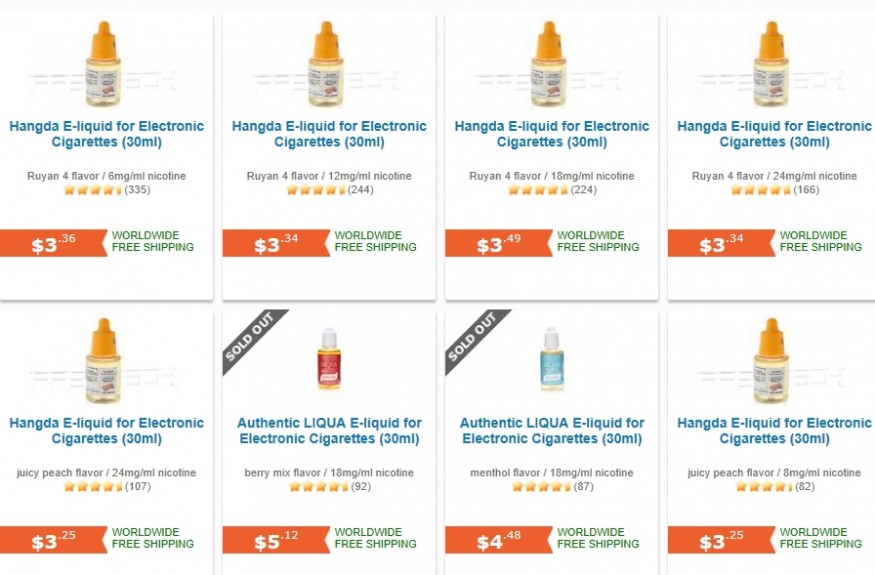Click the star rating with 92 reviews

(318, 487)
